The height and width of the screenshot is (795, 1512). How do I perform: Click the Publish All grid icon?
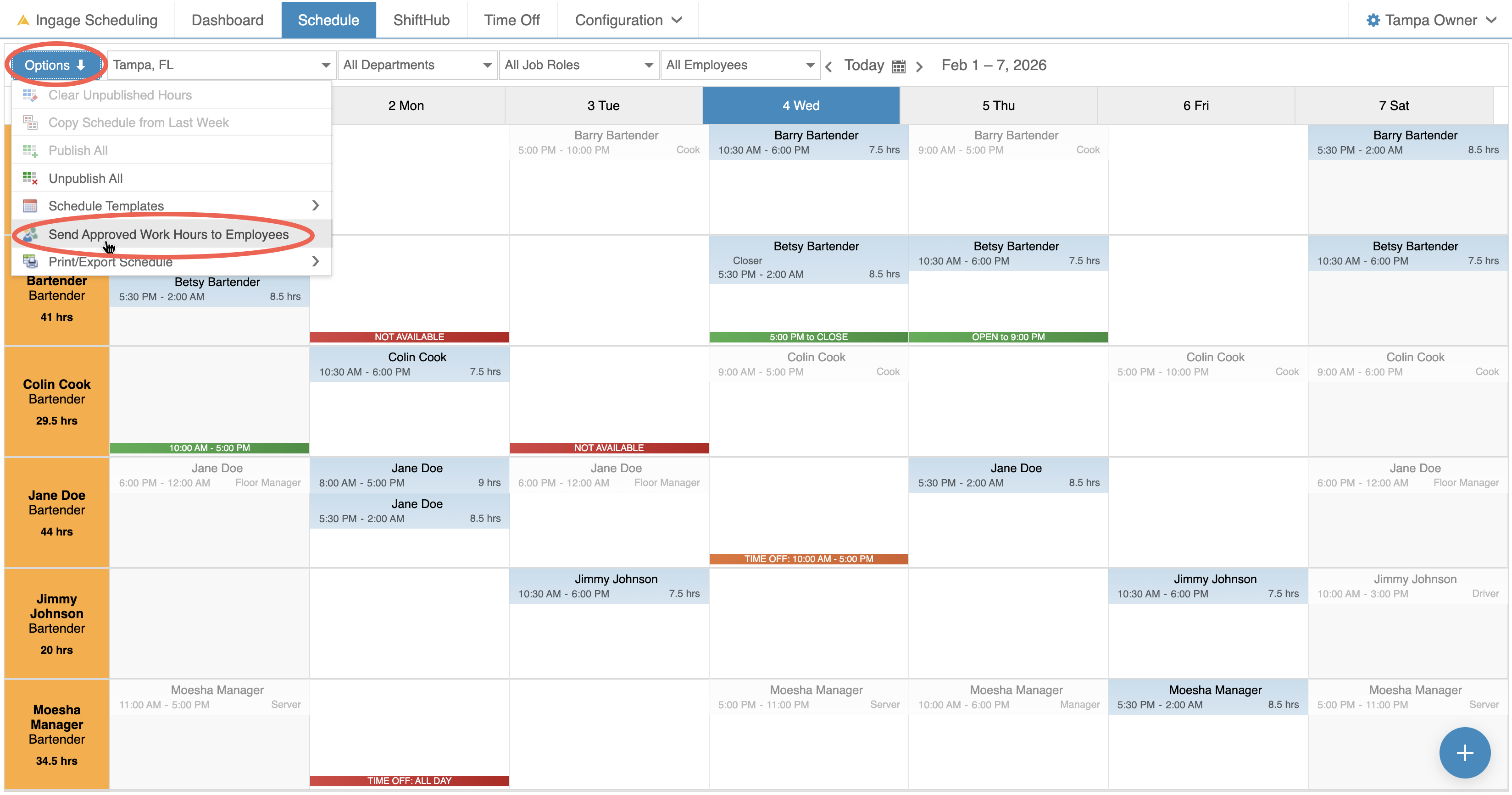[x=30, y=151]
